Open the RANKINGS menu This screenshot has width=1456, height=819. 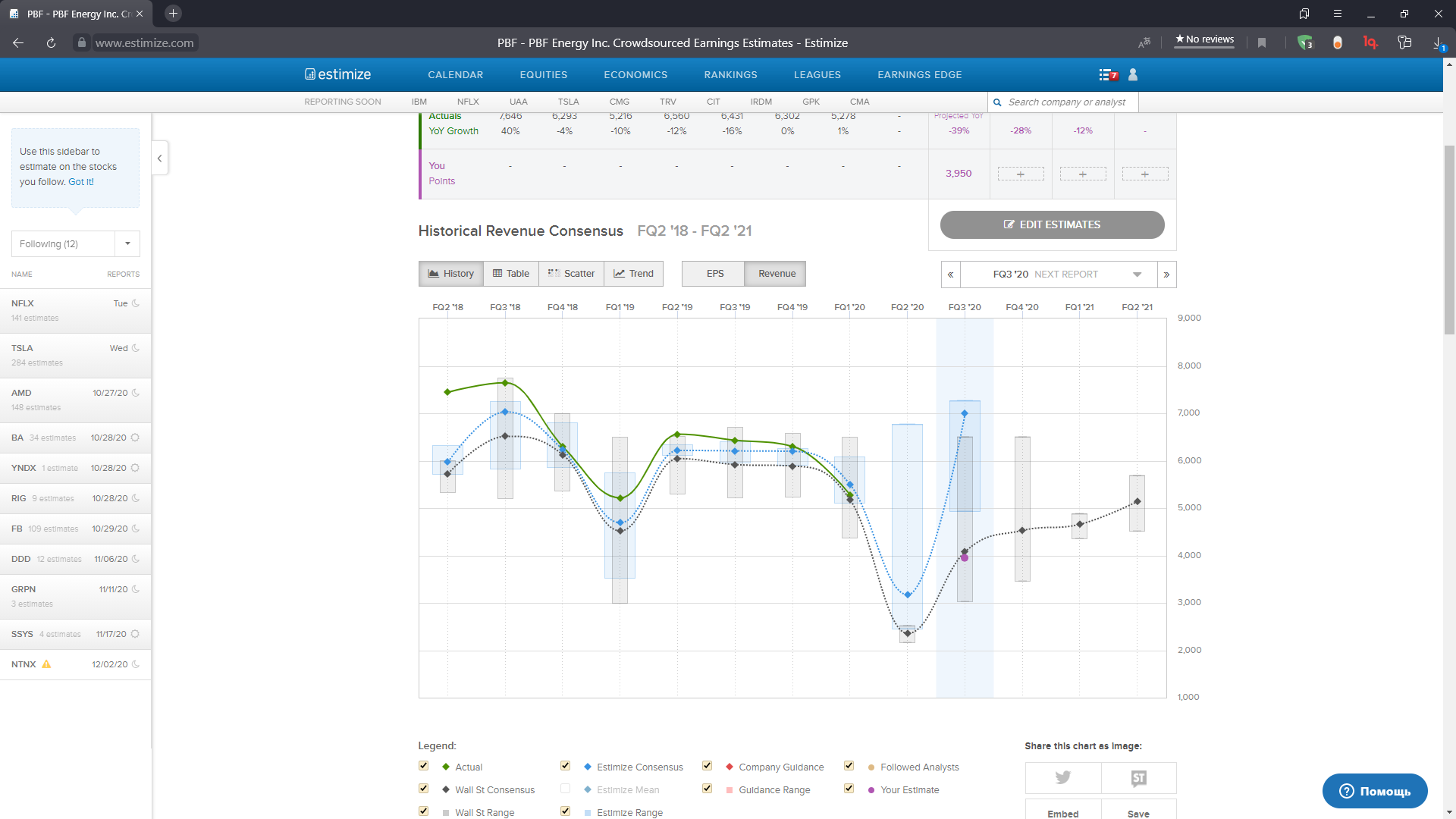tap(730, 75)
